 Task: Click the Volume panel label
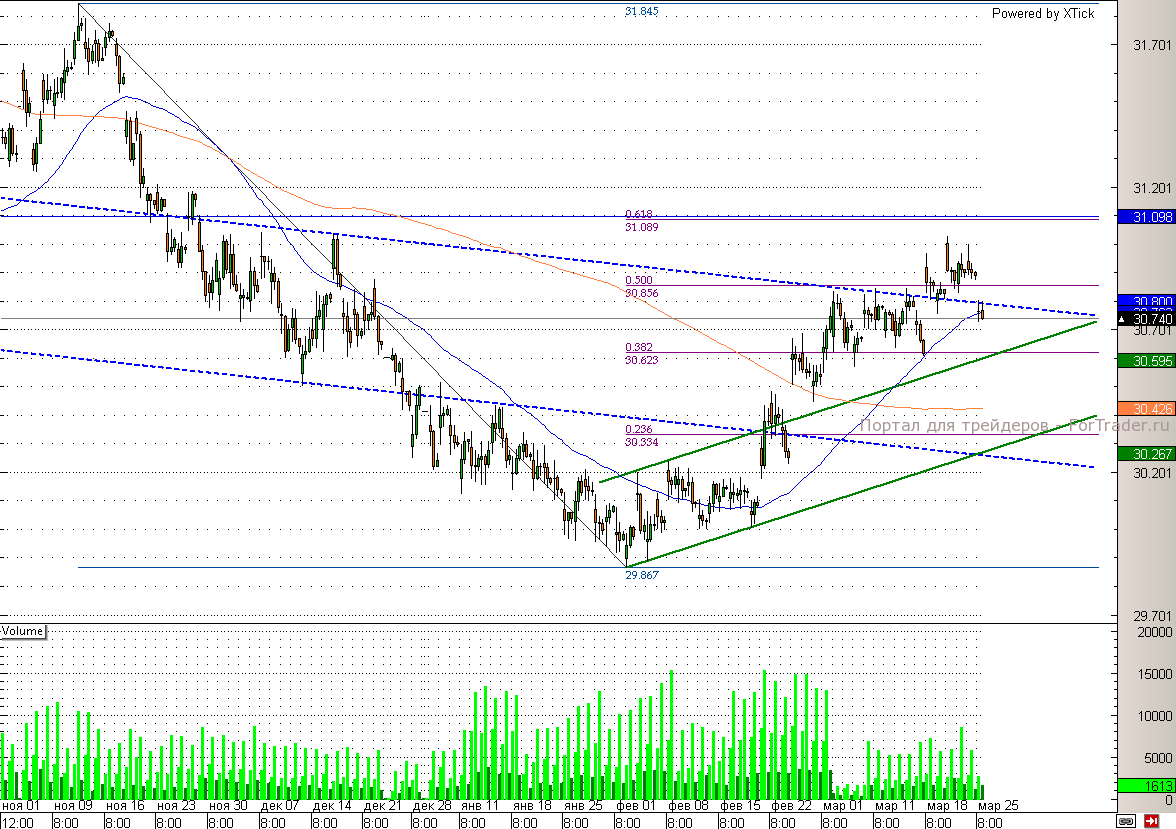(22, 631)
